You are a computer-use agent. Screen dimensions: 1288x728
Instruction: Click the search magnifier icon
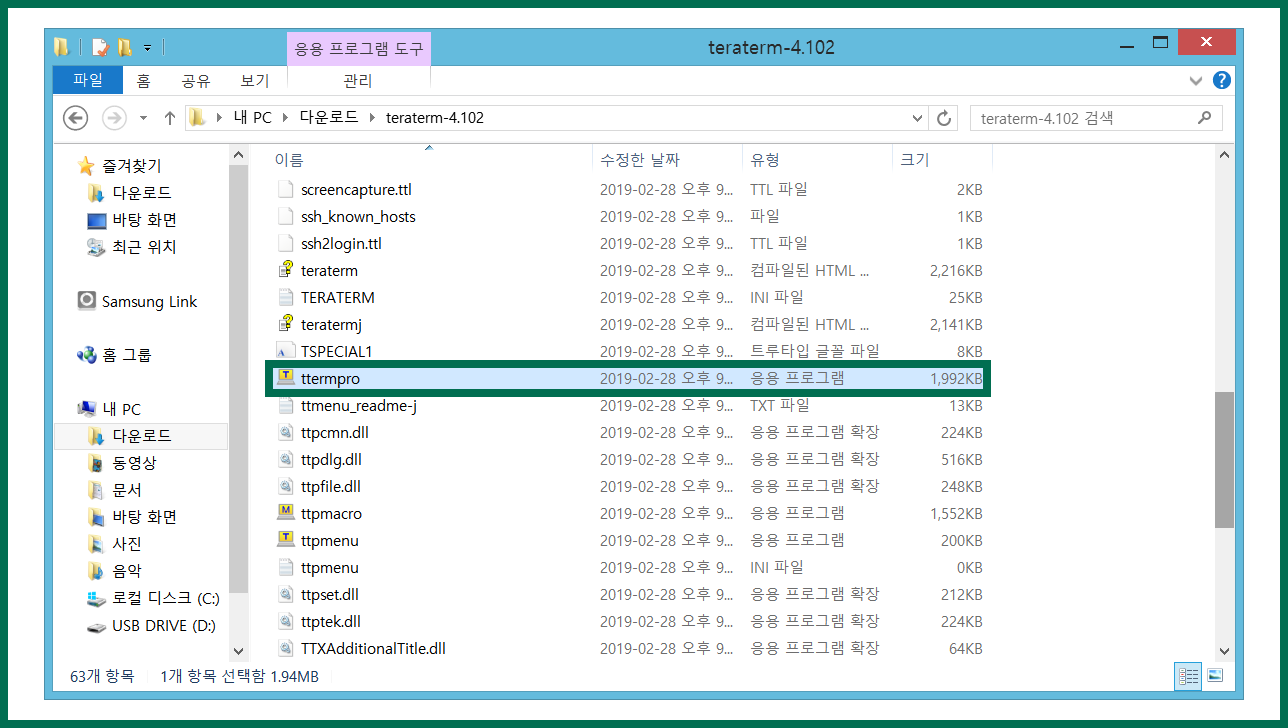(x=1205, y=118)
